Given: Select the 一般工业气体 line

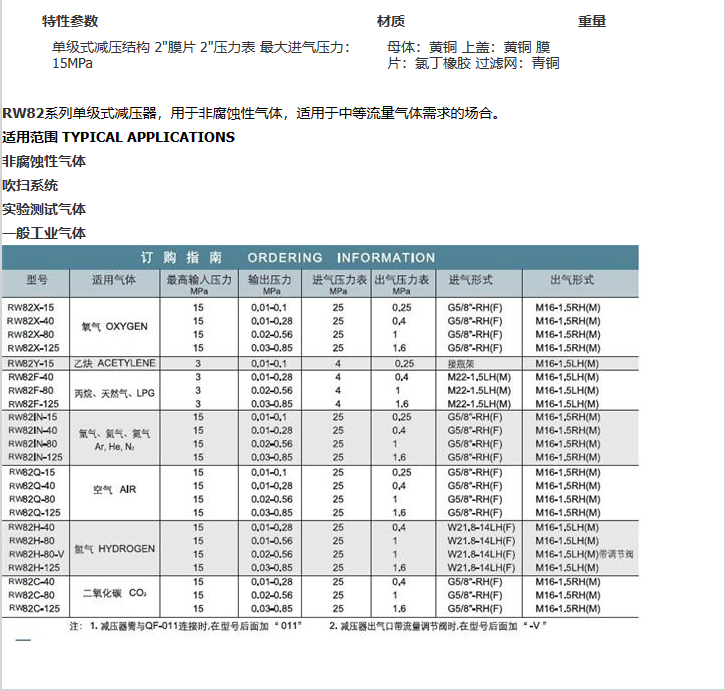Looking at the screenshot, I should (44, 233).
